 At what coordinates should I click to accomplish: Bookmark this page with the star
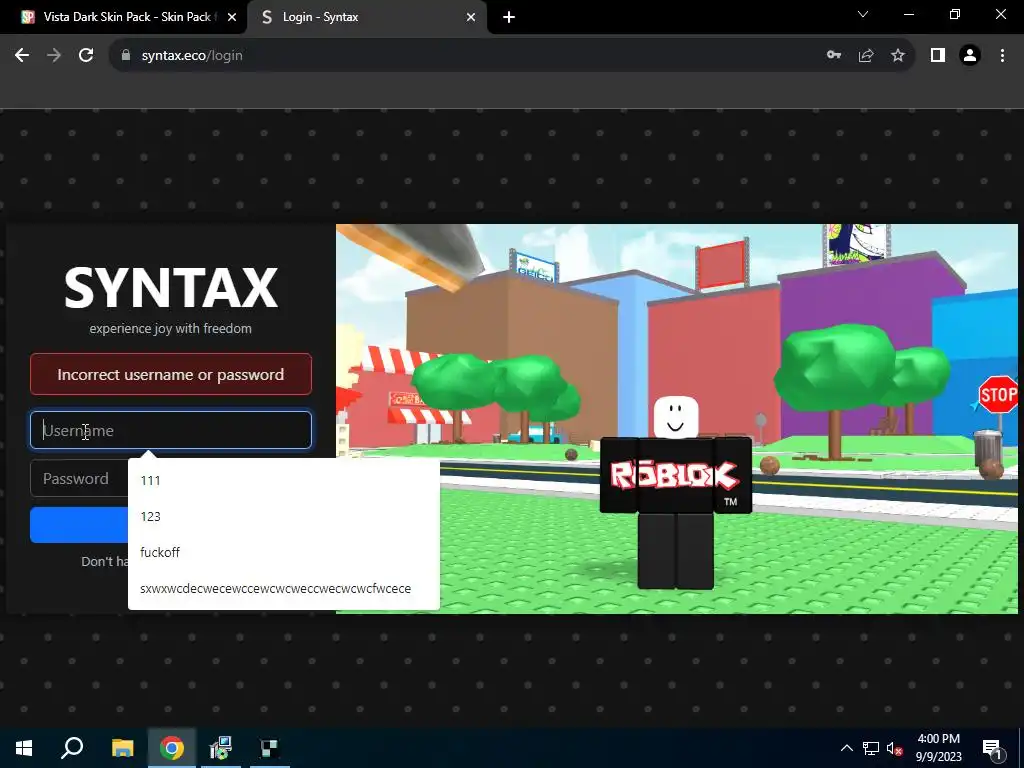898,56
